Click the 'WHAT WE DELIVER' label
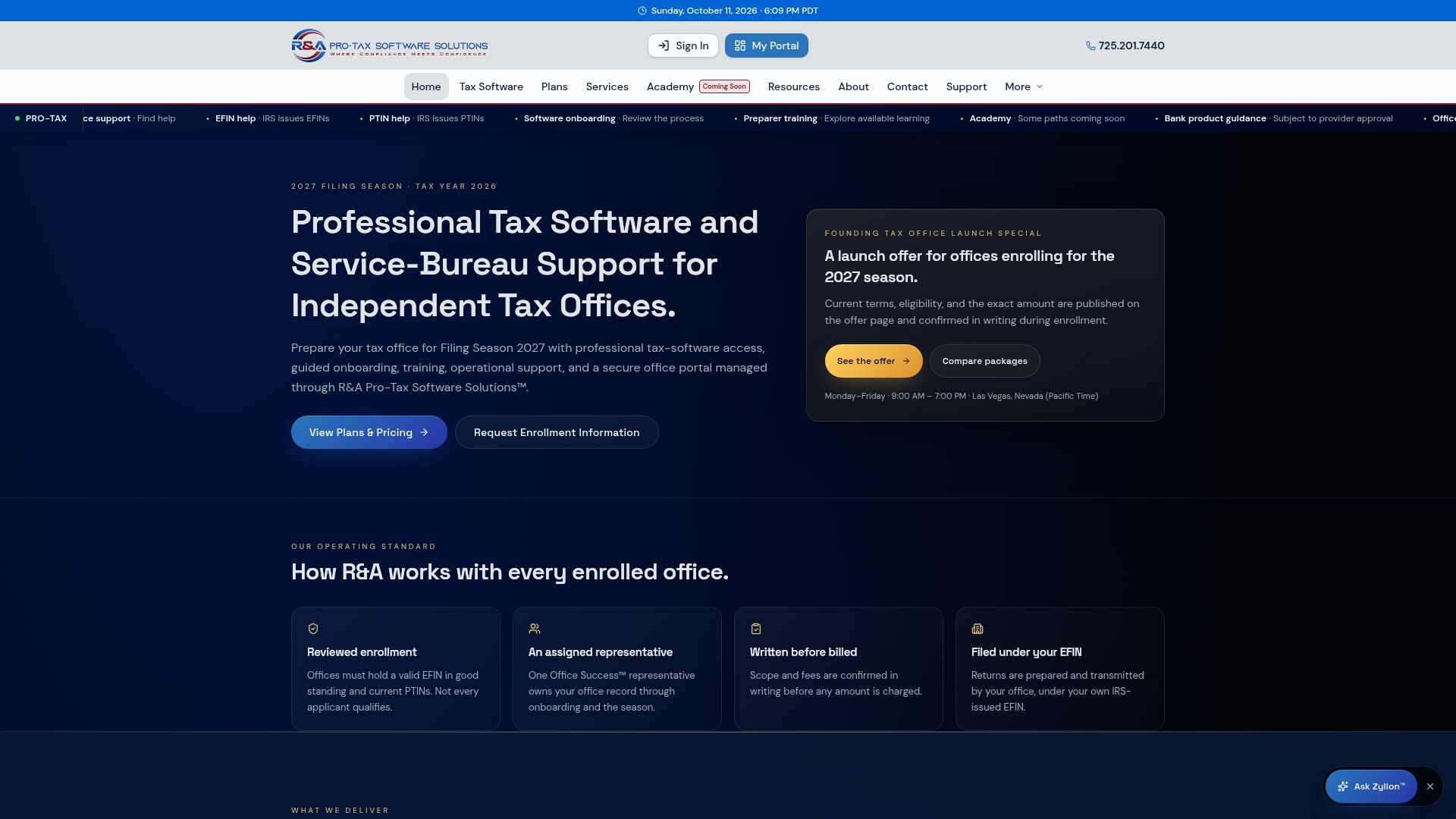This screenshot has width=1456, height=819. click(340, 811)
